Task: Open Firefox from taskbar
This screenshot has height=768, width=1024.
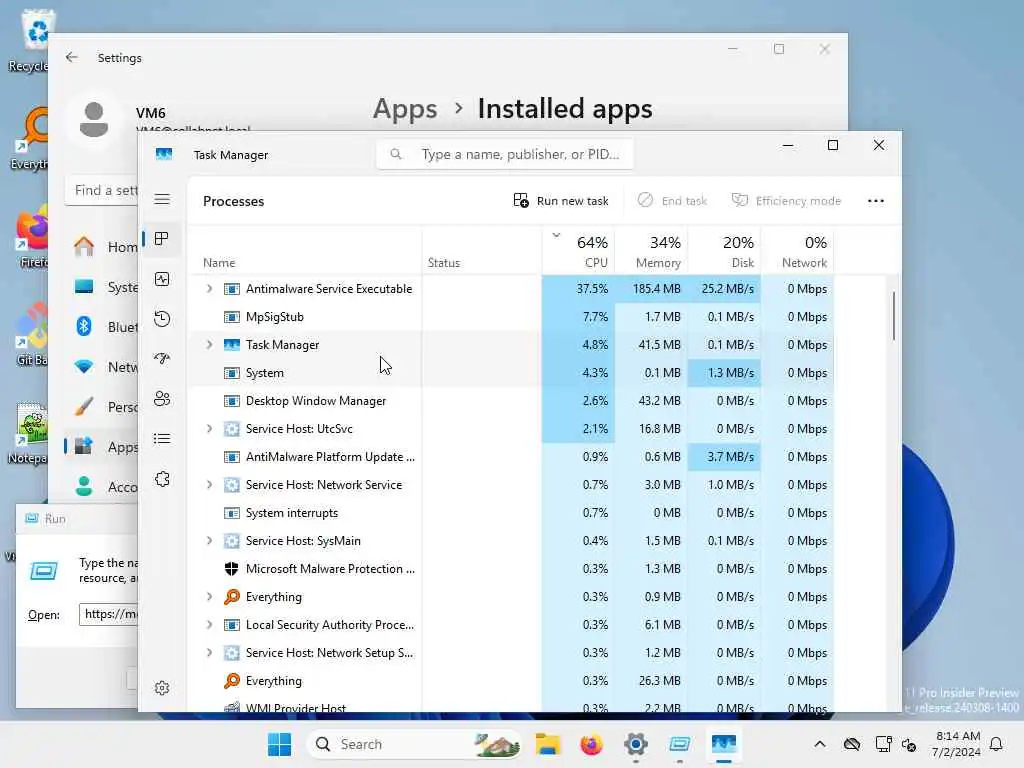Action: click(592, 744)
